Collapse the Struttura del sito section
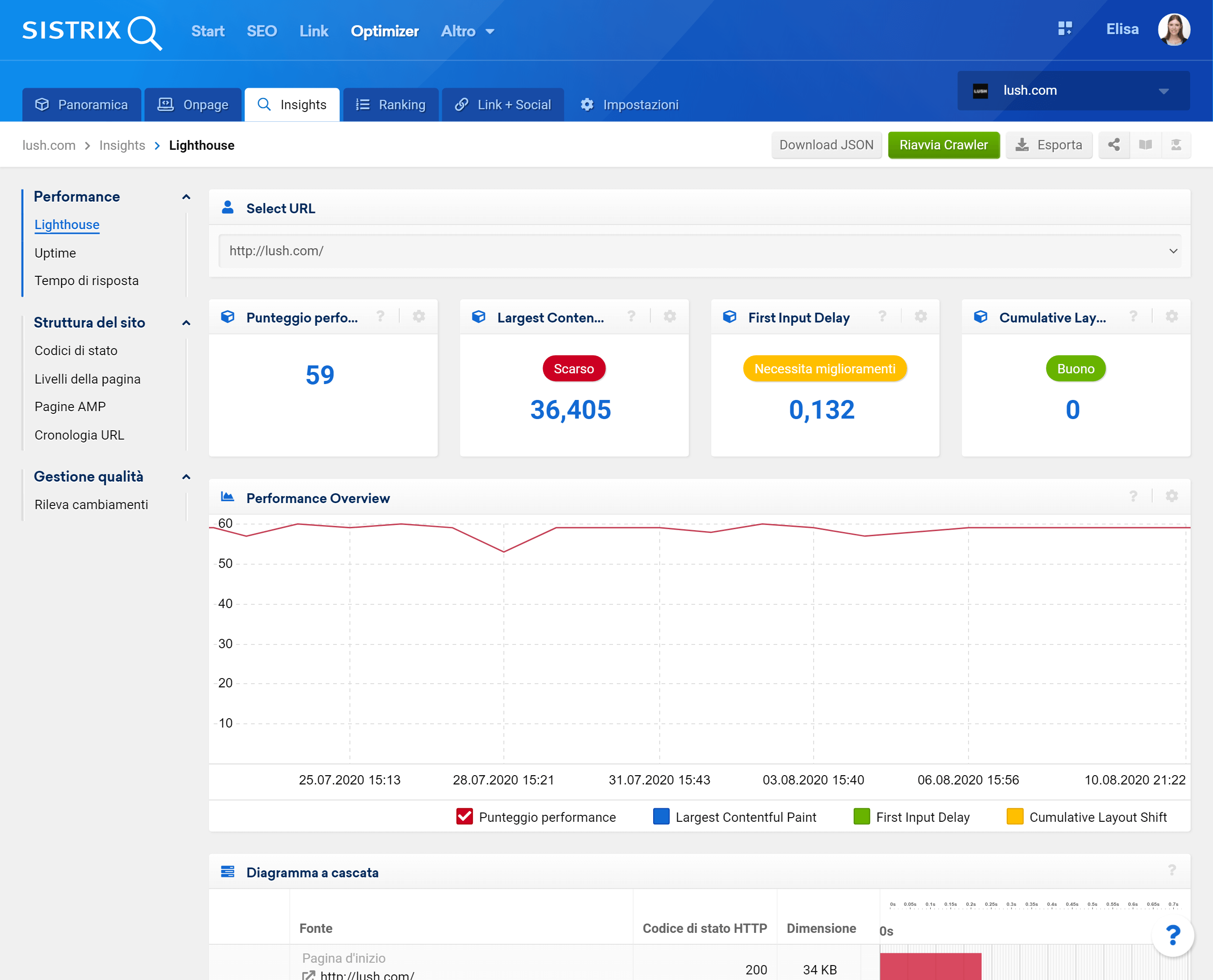Viewport: 1213px width, 980px height. coord(186,323)
